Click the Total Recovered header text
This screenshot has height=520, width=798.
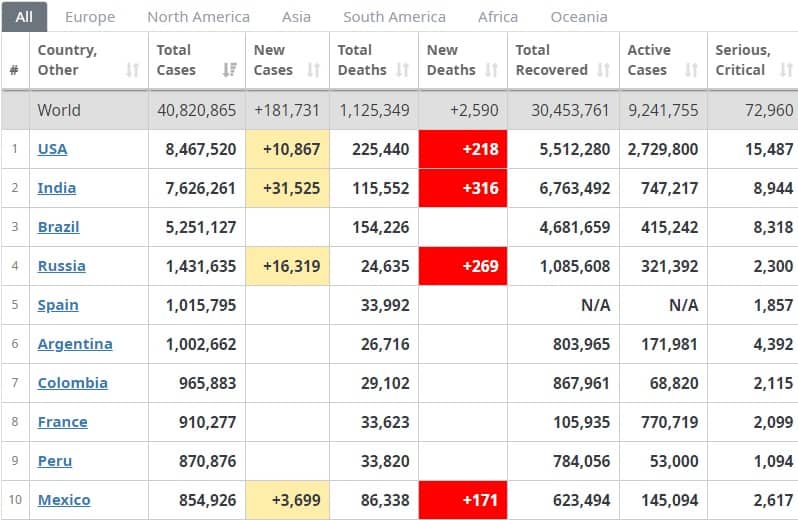pyautogui.click(x=552, y=60)
